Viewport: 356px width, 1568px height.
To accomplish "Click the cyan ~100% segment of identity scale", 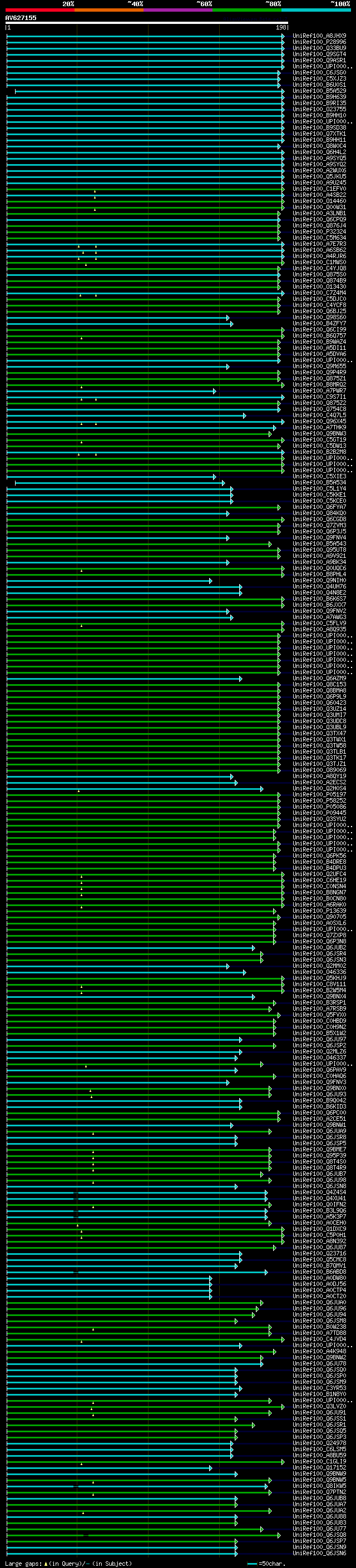I will (316, 10).
